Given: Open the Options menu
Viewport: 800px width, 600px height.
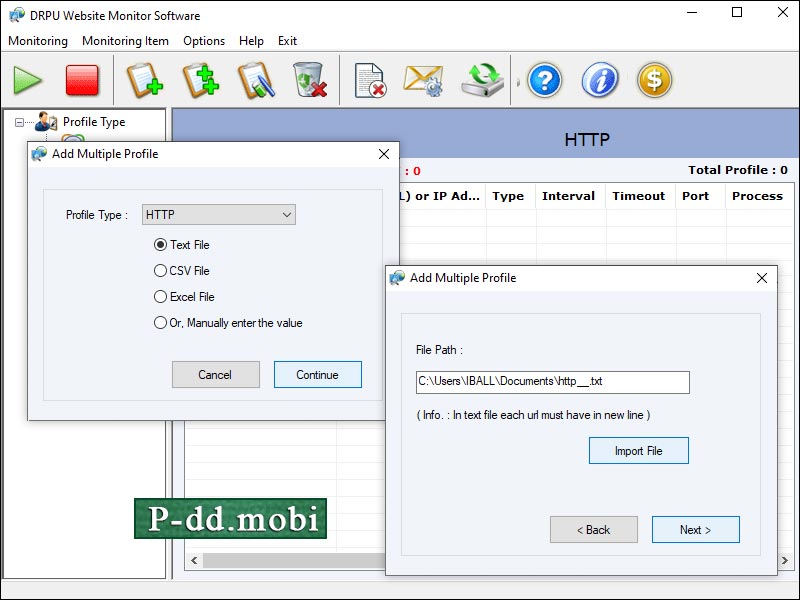Looking at the screenshot, I should (204, 41).
